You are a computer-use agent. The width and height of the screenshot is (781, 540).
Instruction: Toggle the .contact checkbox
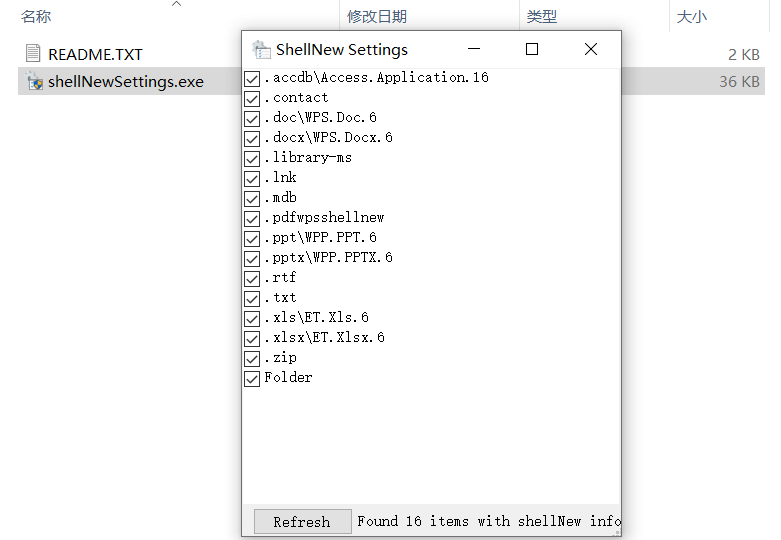click(252, 99)
